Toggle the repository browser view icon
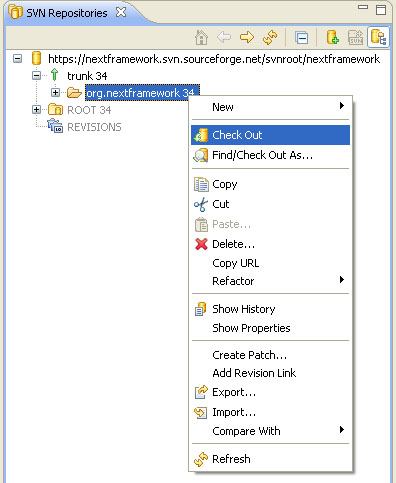The width and height of the screenshot is (396, 483). [378, 37]
